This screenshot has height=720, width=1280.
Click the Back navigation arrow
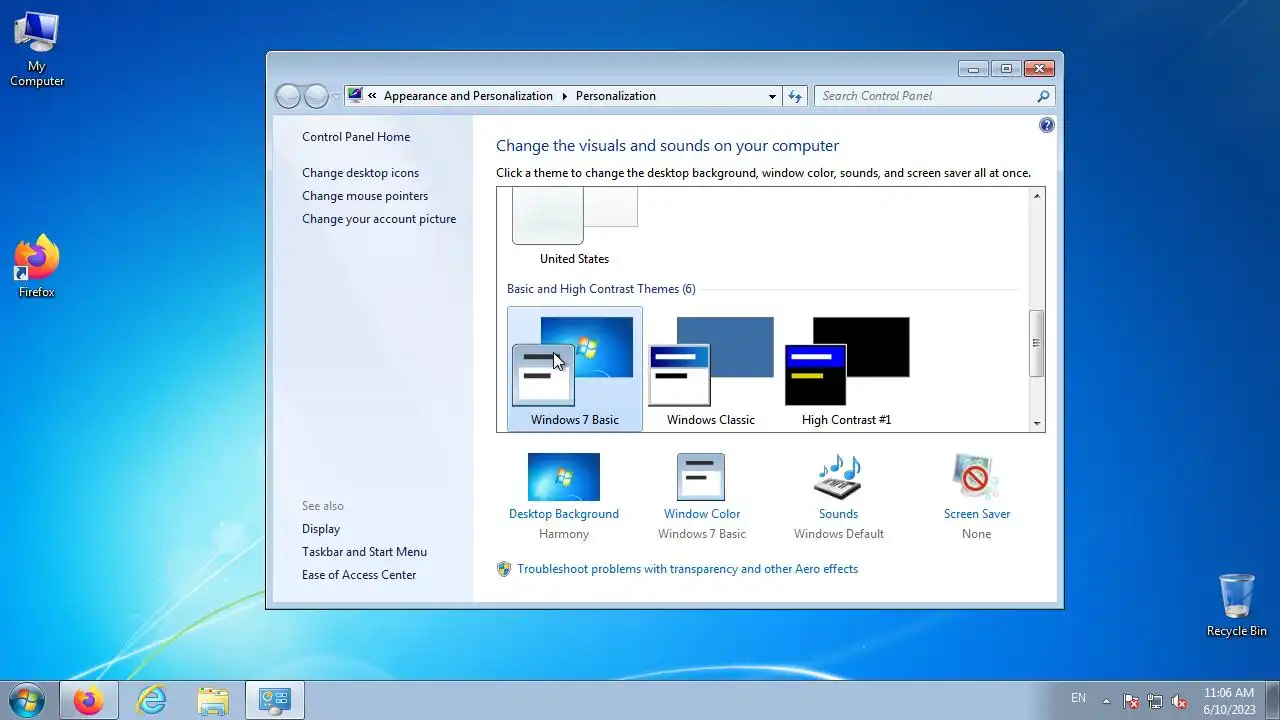(x=288, y=96)
